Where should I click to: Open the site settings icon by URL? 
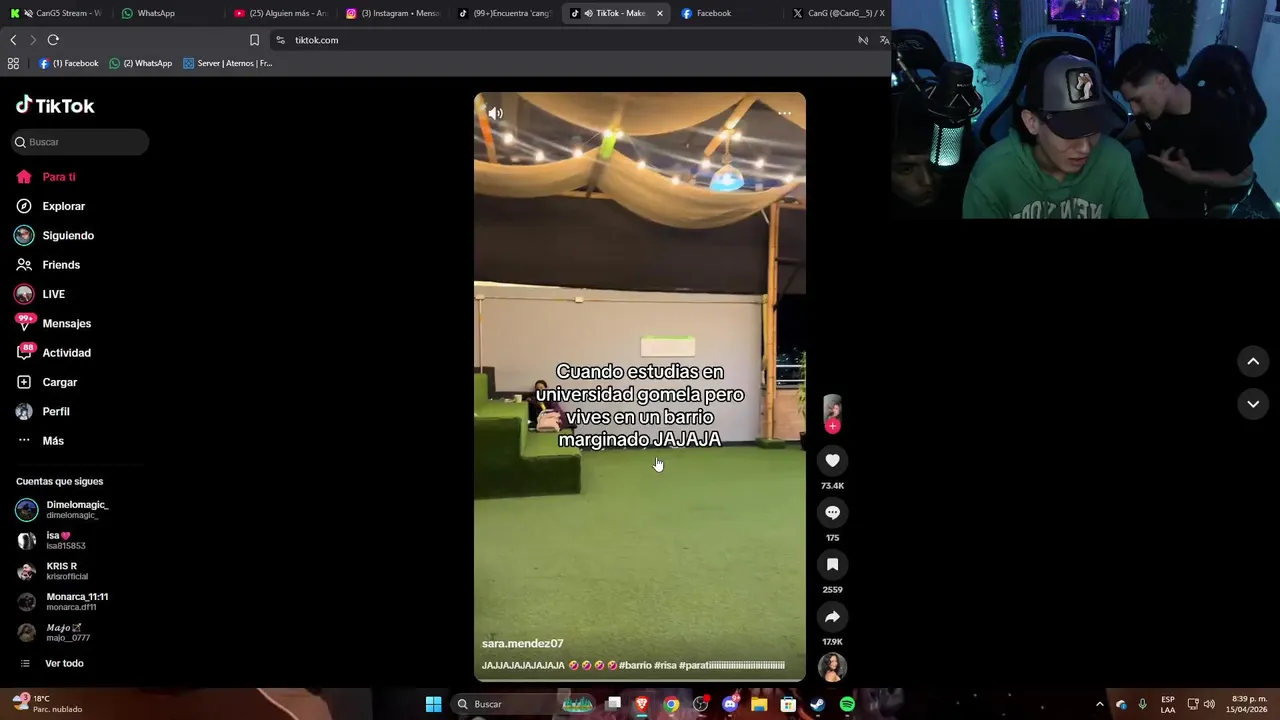point(280,40)
